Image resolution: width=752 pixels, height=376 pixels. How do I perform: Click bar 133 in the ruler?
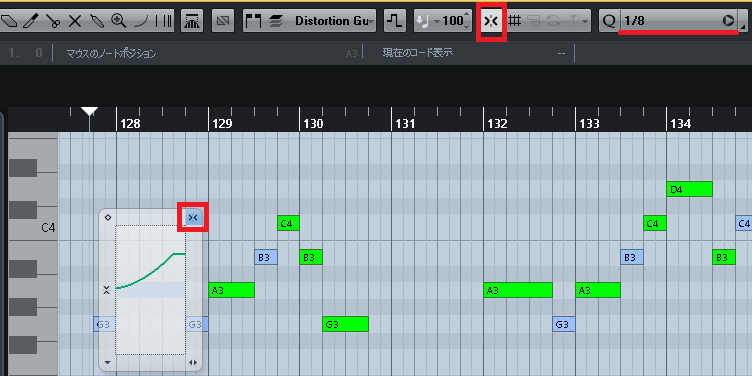click(589, 124)
